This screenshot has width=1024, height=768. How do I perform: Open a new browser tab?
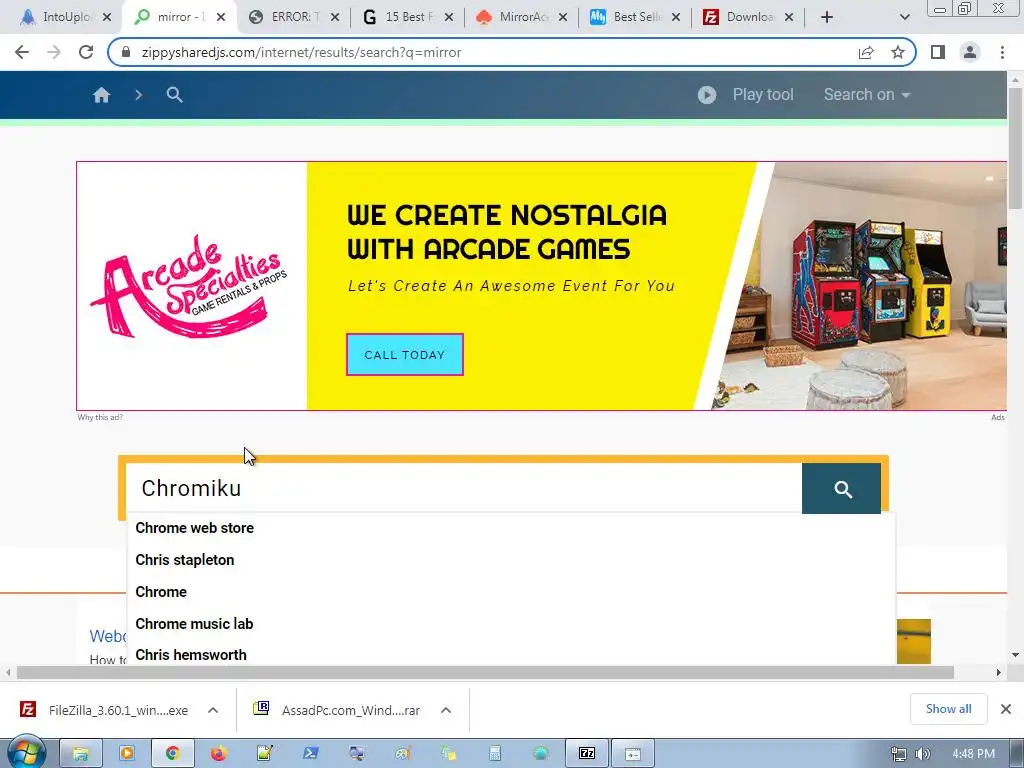click(x=827, y=17)
